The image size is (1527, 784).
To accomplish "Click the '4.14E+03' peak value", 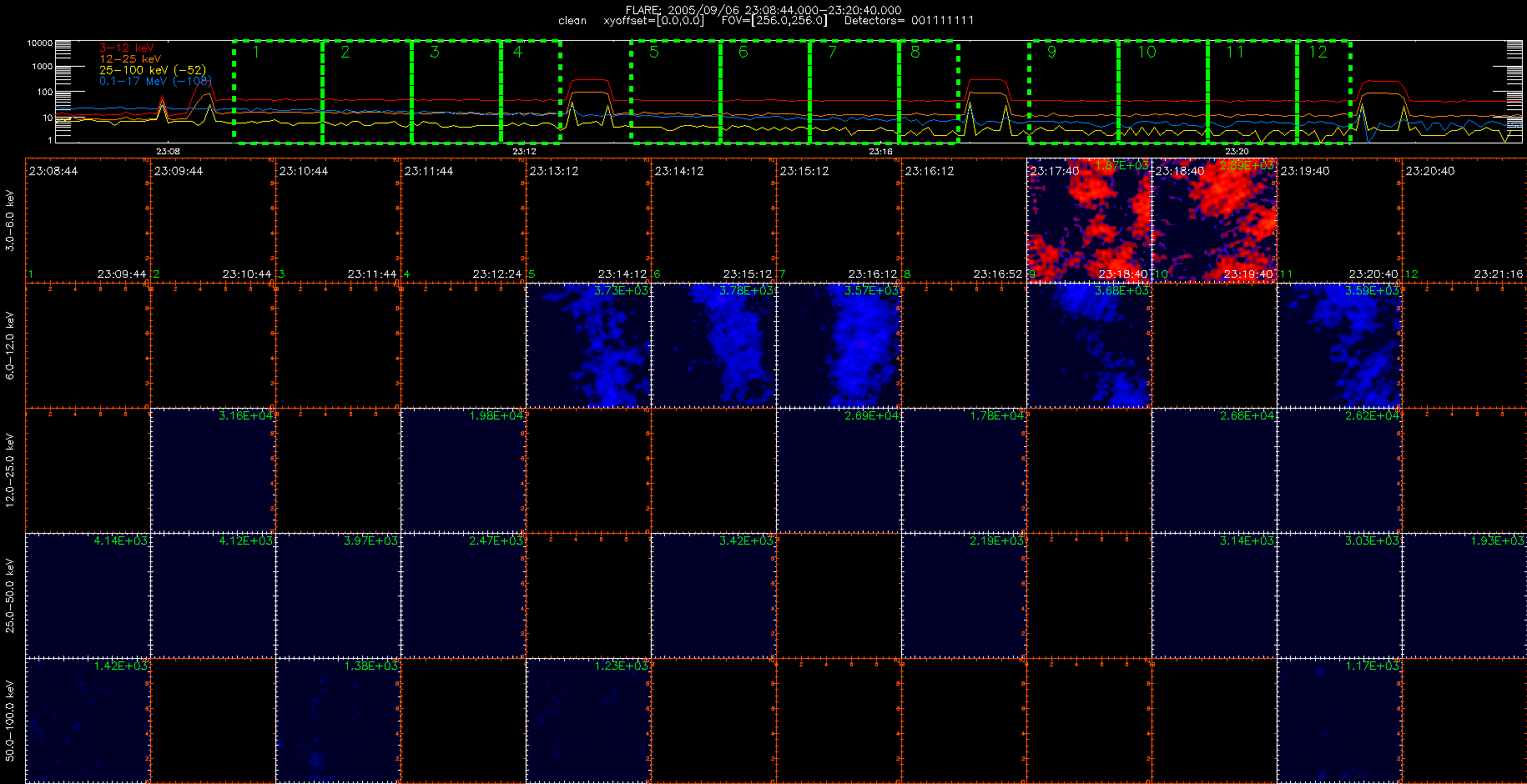I will click(x=120, y=540).
